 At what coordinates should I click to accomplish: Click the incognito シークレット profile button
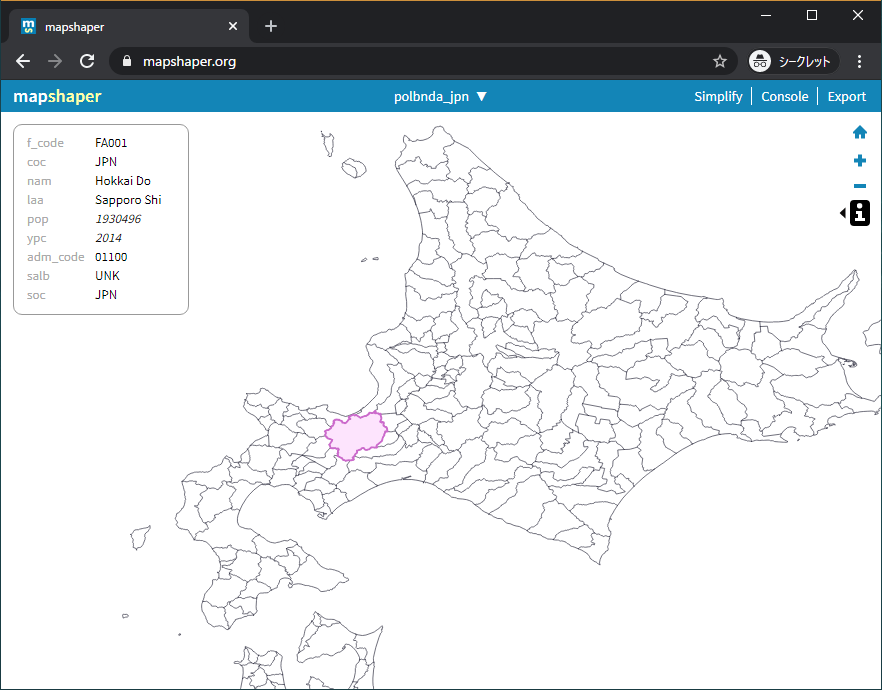[793, 61]
